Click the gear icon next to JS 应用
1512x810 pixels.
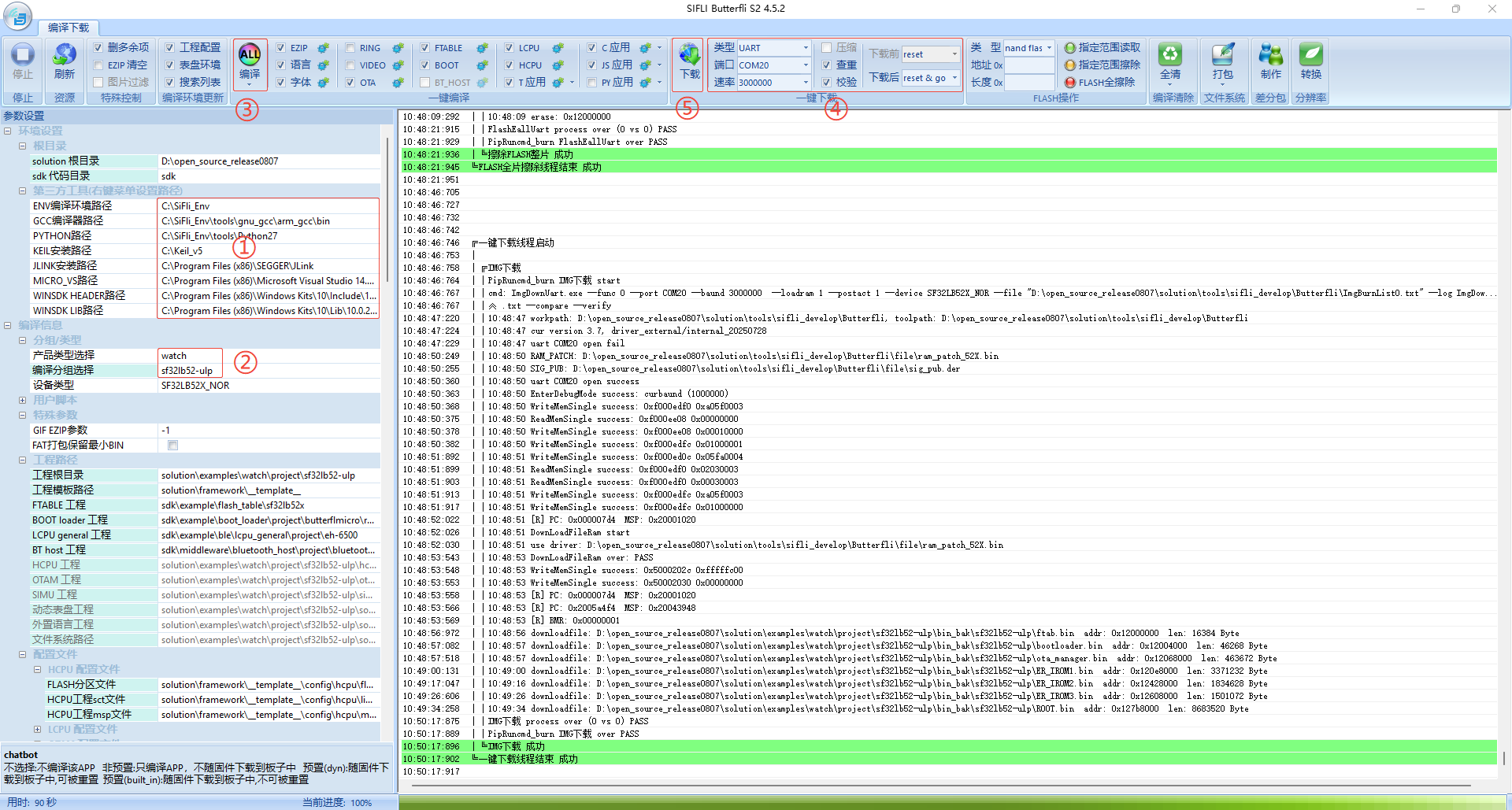[645, 65]
